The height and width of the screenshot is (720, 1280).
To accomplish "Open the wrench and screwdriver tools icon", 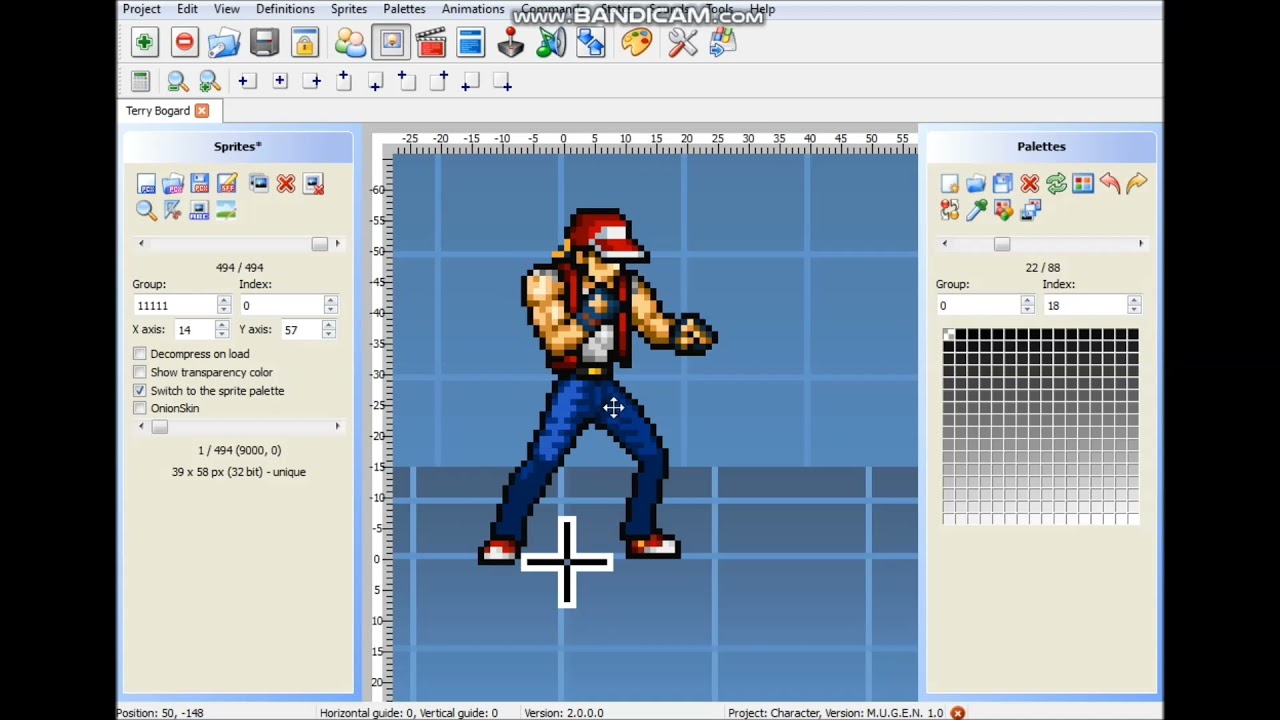I will (x=683, y=42).
